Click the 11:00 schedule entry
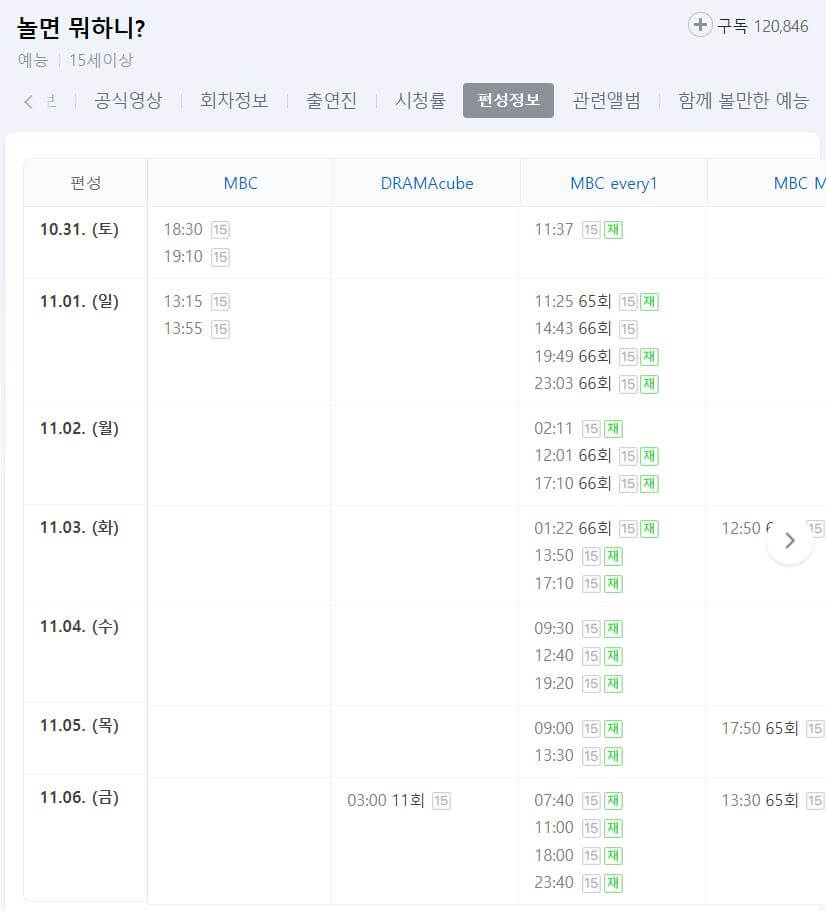 [579, 827]
